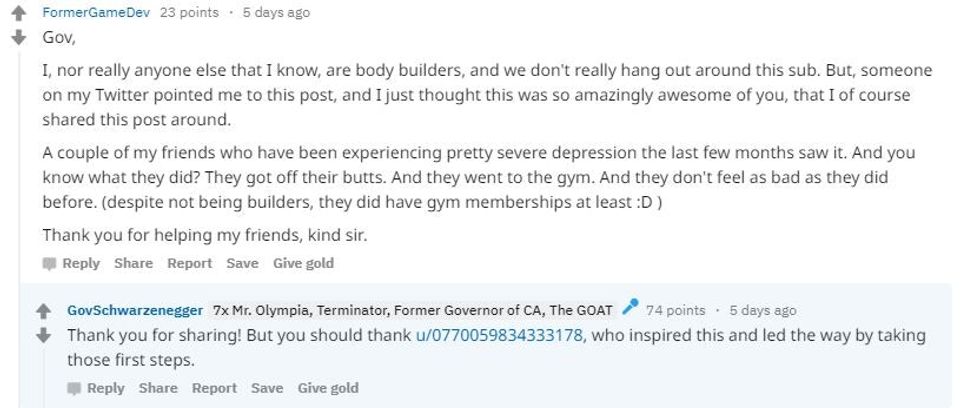Upvote FormerGameDev's comment
This screenshot has height=408, width=980.
point(17,14)
